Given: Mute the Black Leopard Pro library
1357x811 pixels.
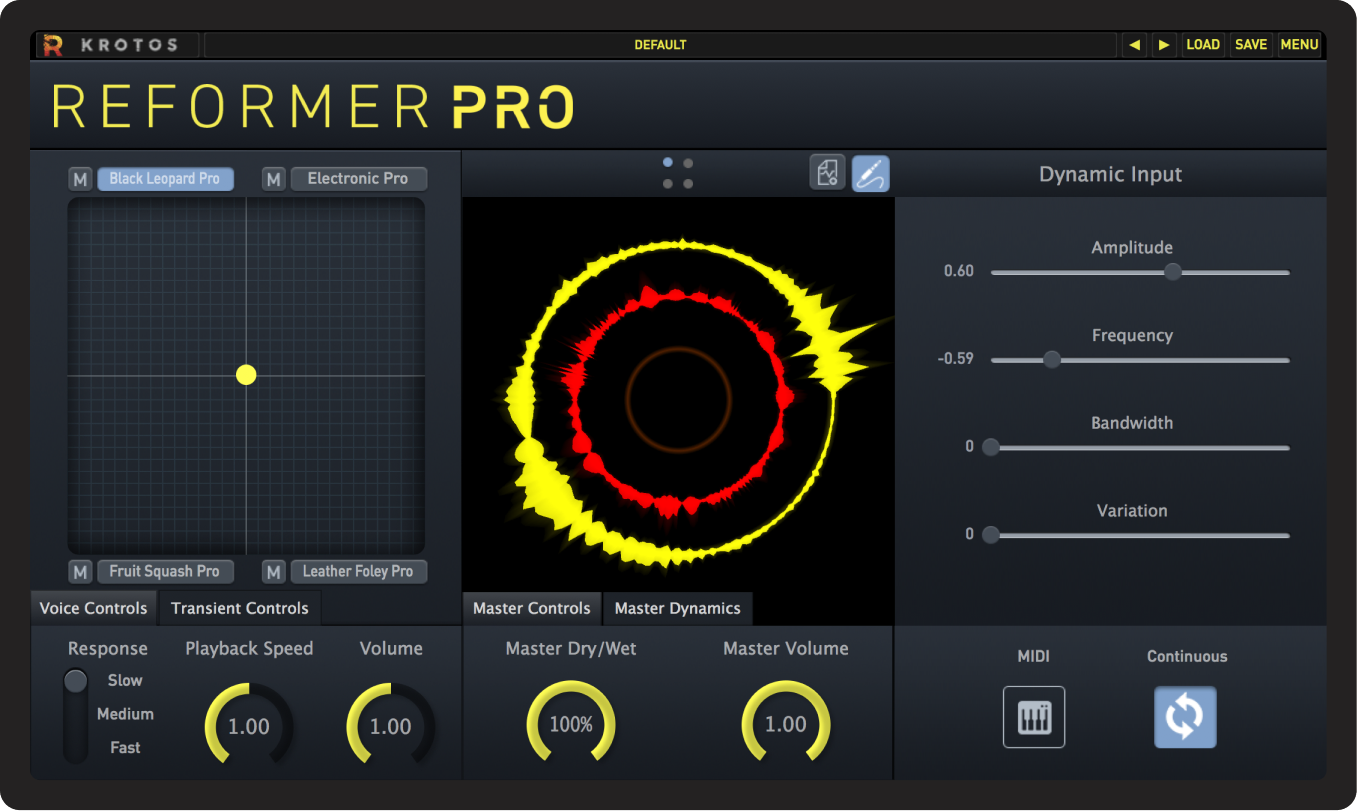Looking at the screenshot, I should tap(80, 179).
